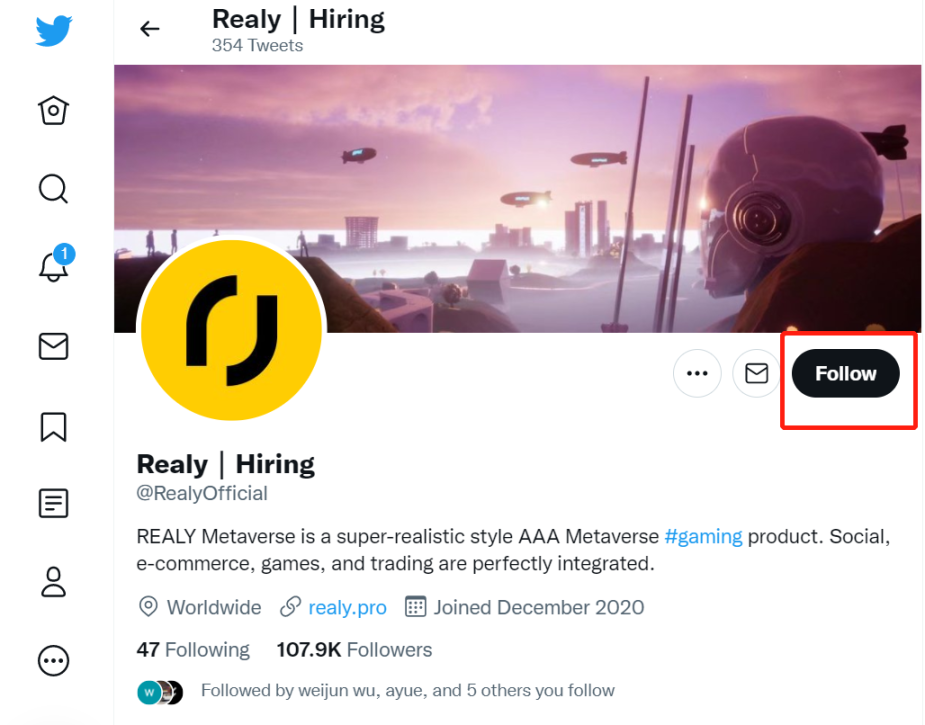Click the Twitter bird logo

[x=54, y=30]
